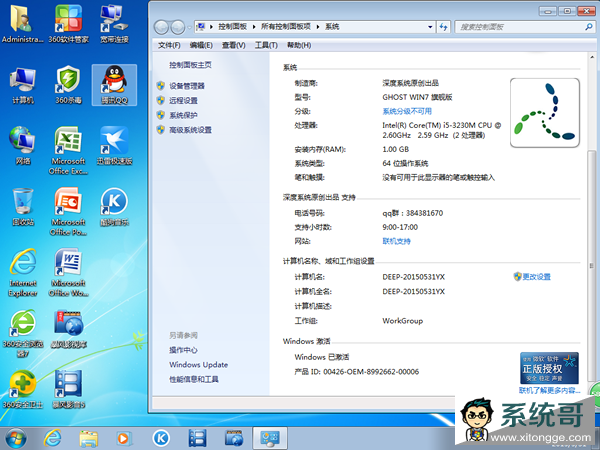Screen dimensions: 600x450
Task: Expand the breadcrumb arrow after 控制面板
Action: tap(254, 27)
